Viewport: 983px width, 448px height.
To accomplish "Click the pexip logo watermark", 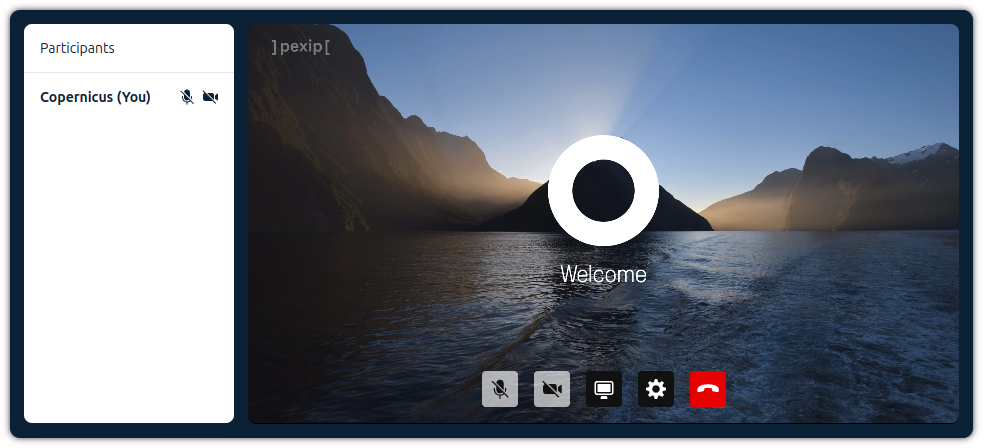I will (300, 47).
